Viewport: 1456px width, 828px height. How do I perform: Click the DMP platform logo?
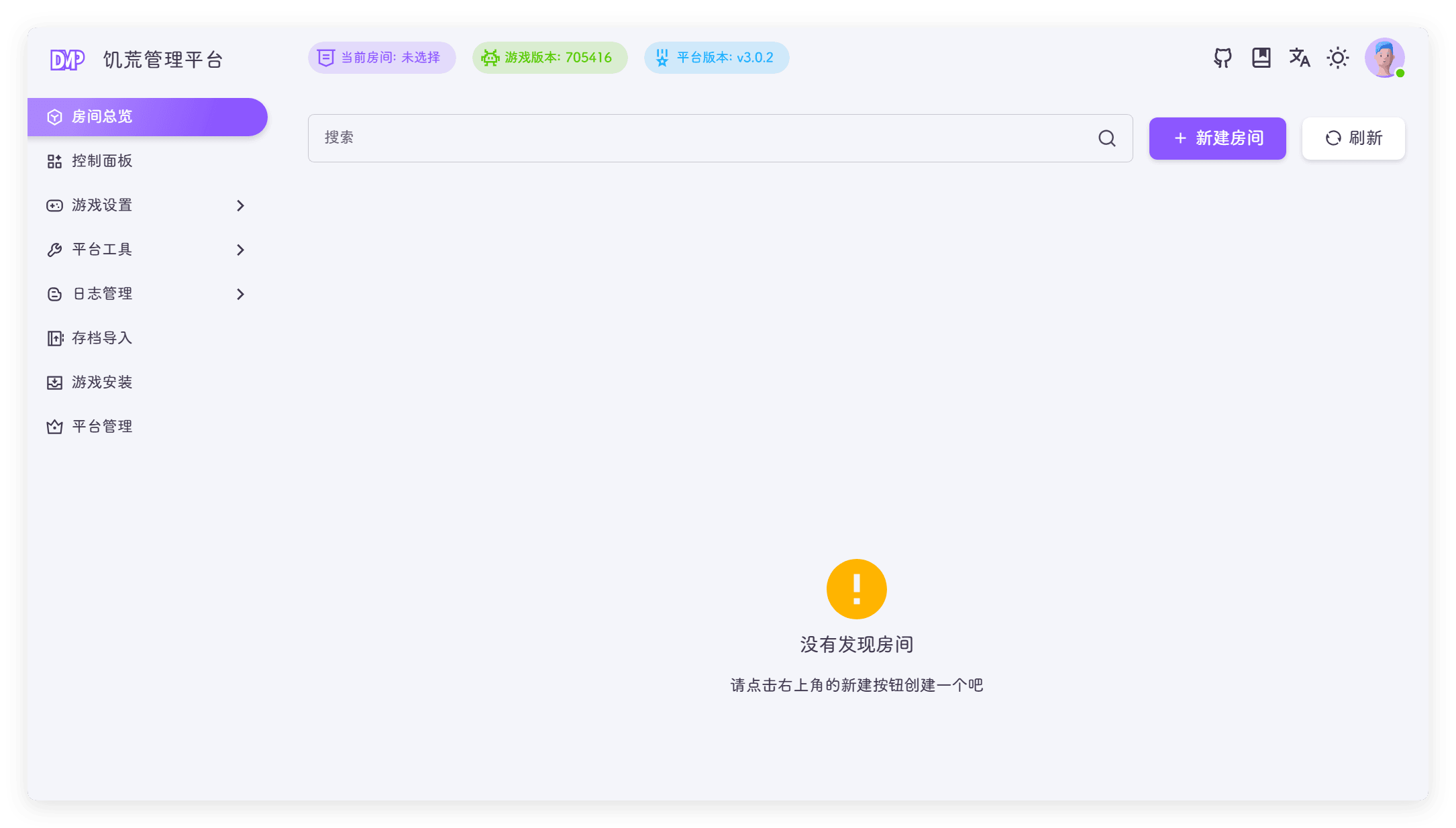[67, 58]
